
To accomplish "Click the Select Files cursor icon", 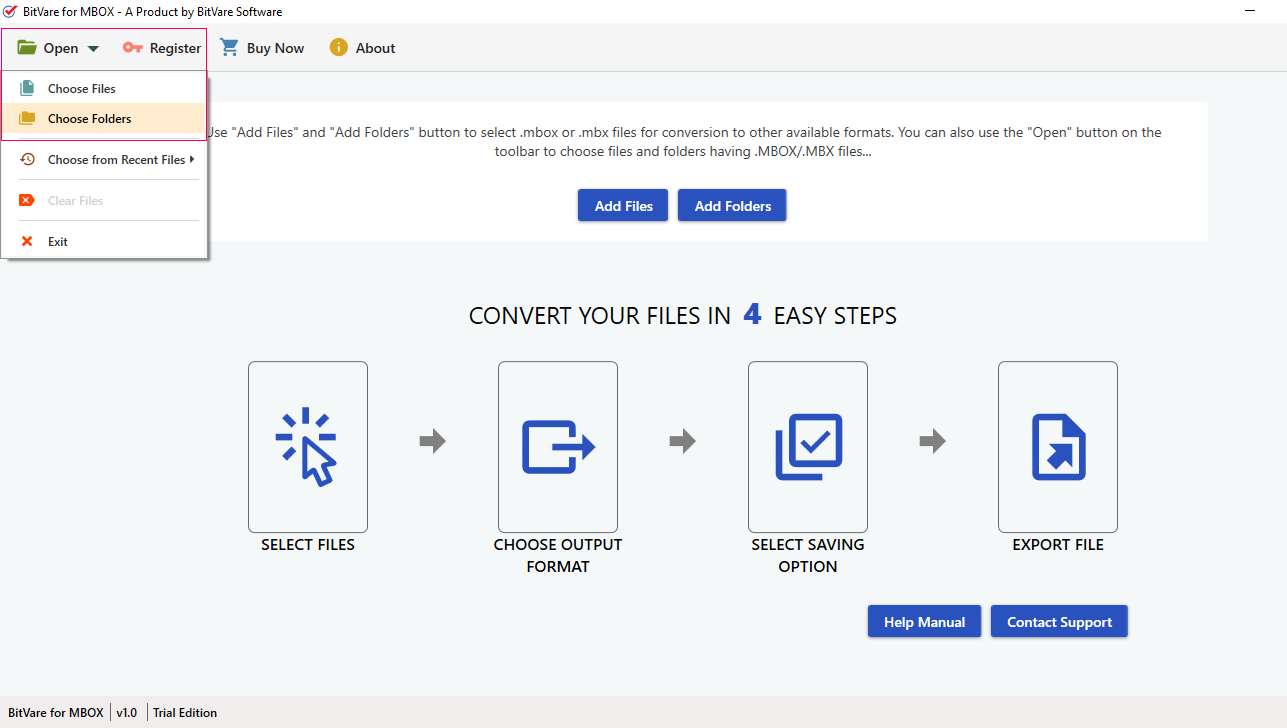I will (307, 446).
